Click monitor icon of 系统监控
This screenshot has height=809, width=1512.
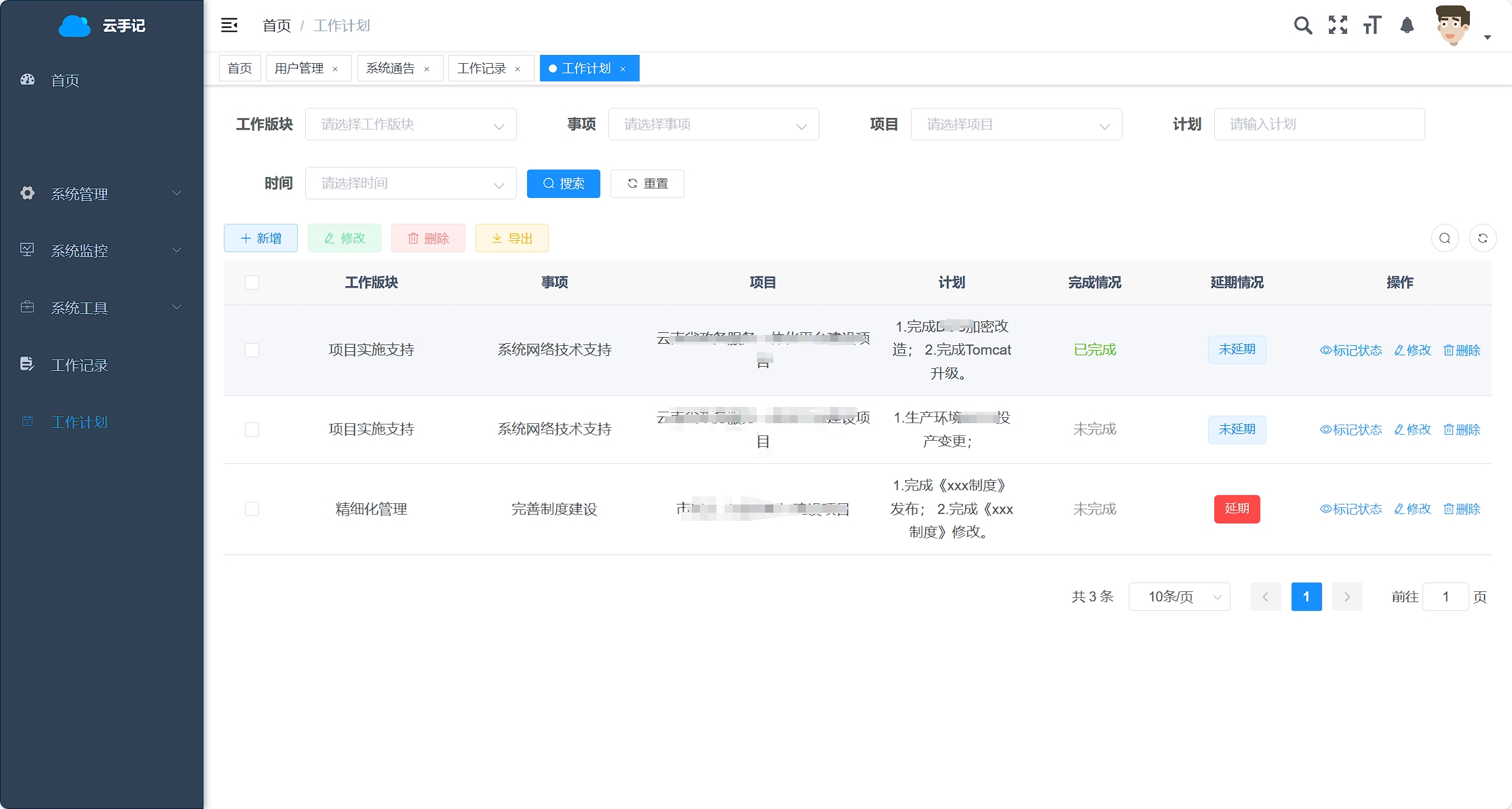click(27, 250)
